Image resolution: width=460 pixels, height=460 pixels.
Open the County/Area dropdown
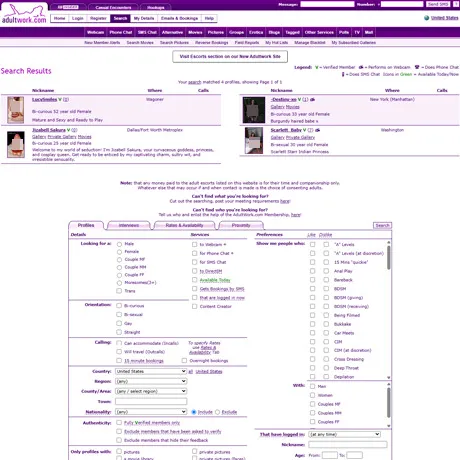(x=151, y=391)
